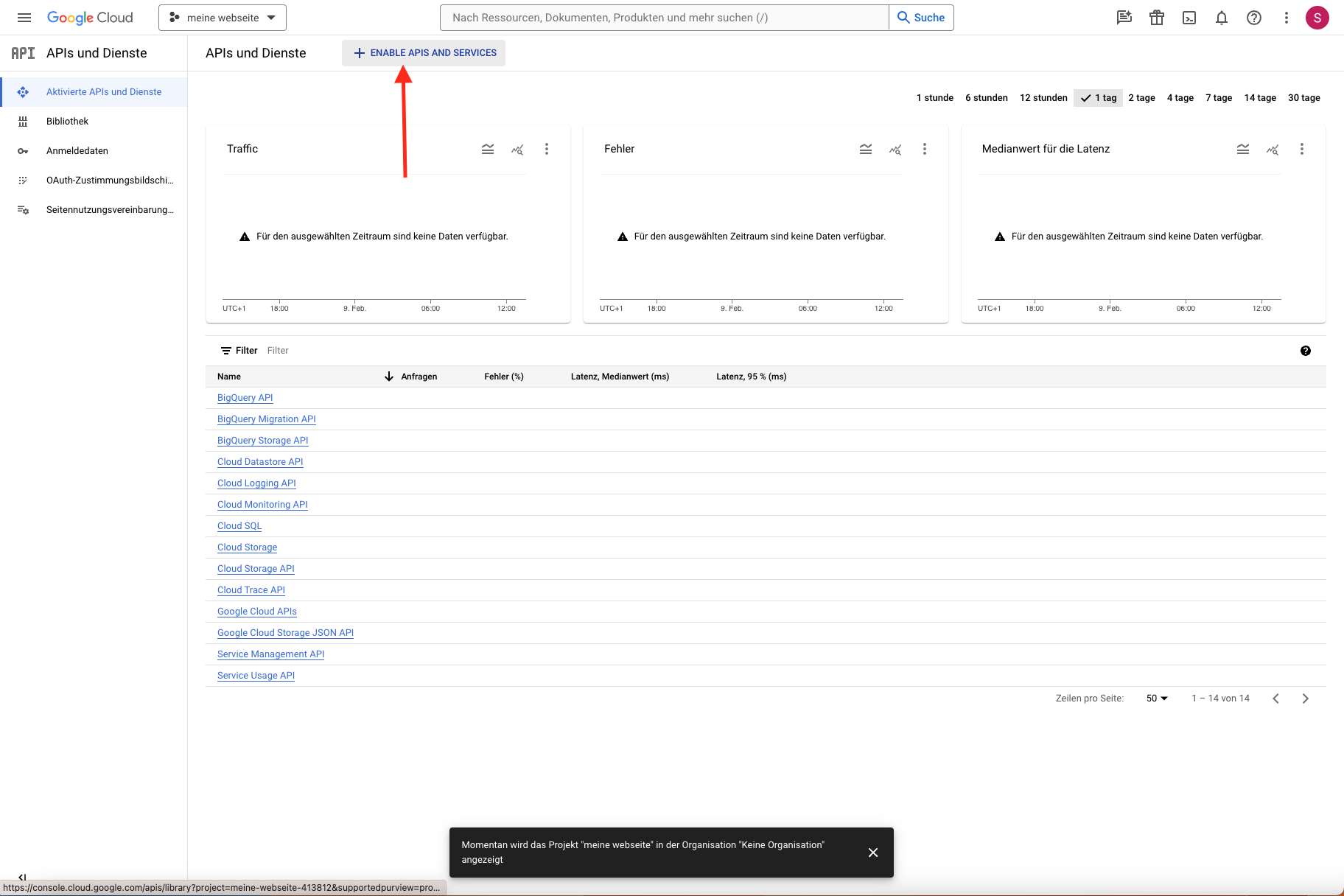
Task: Open the main hamburger navigation menu
Action: (x=24, y=18)
